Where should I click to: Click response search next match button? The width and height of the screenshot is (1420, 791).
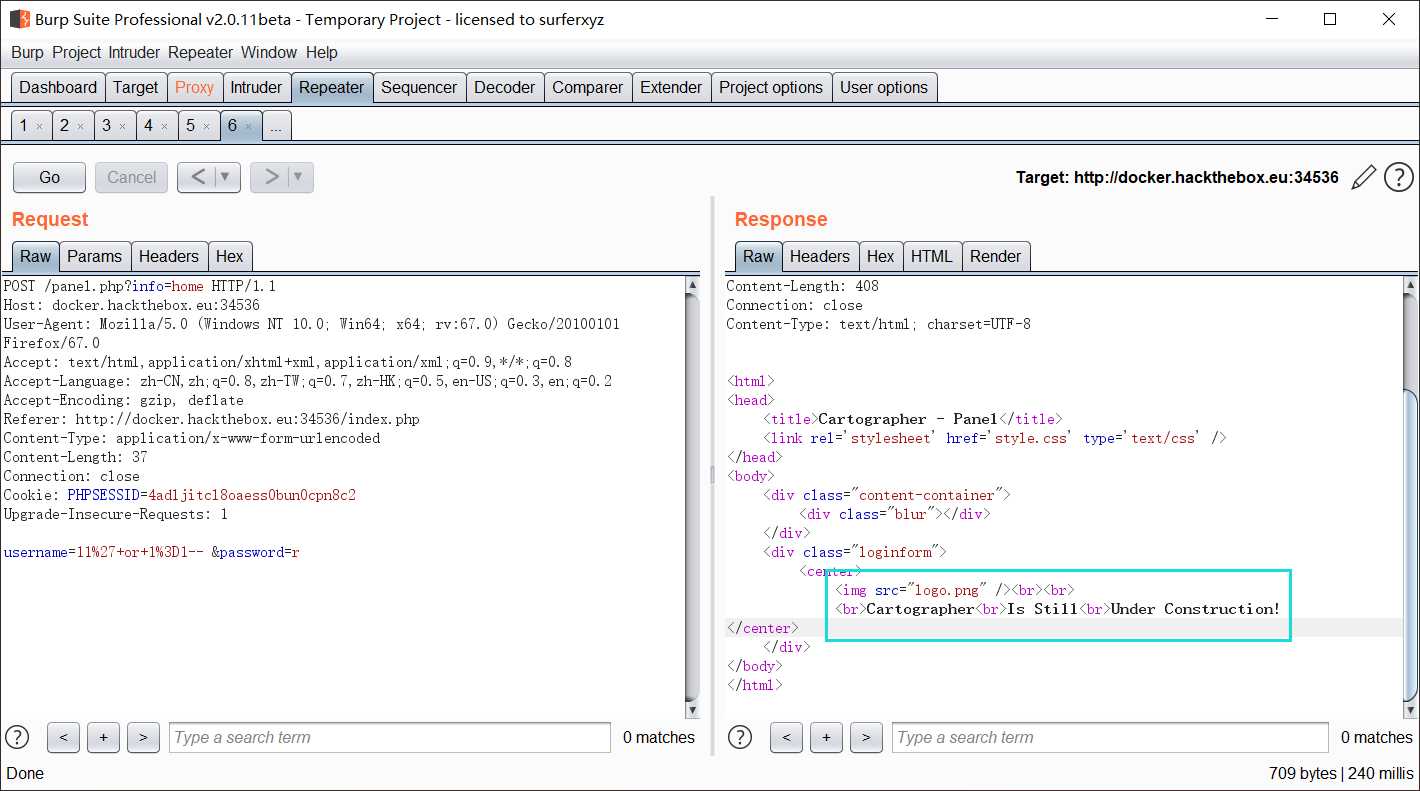[x=866, y=737]
